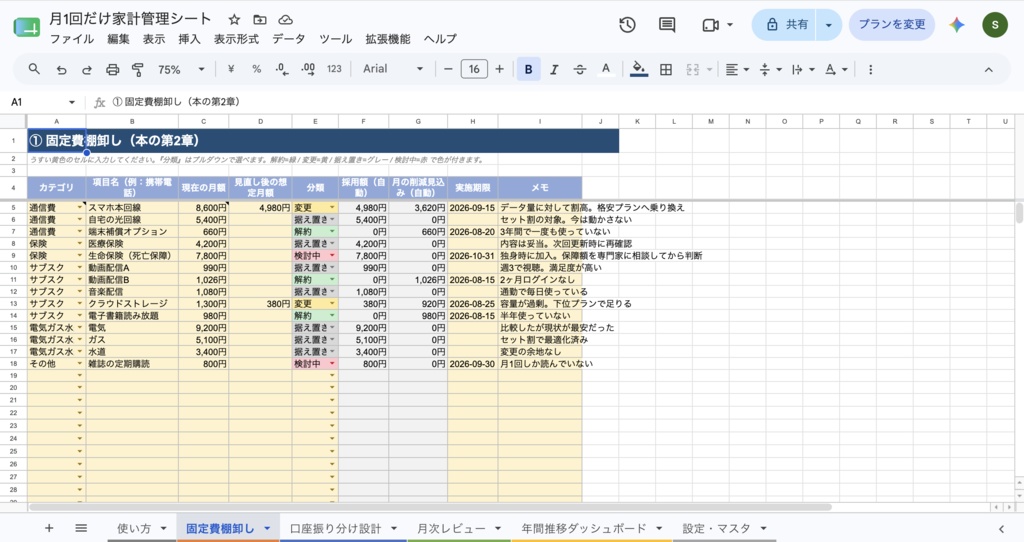Open the 編集 menu
Screen dimensions: 1024x542
click(118, 39)
